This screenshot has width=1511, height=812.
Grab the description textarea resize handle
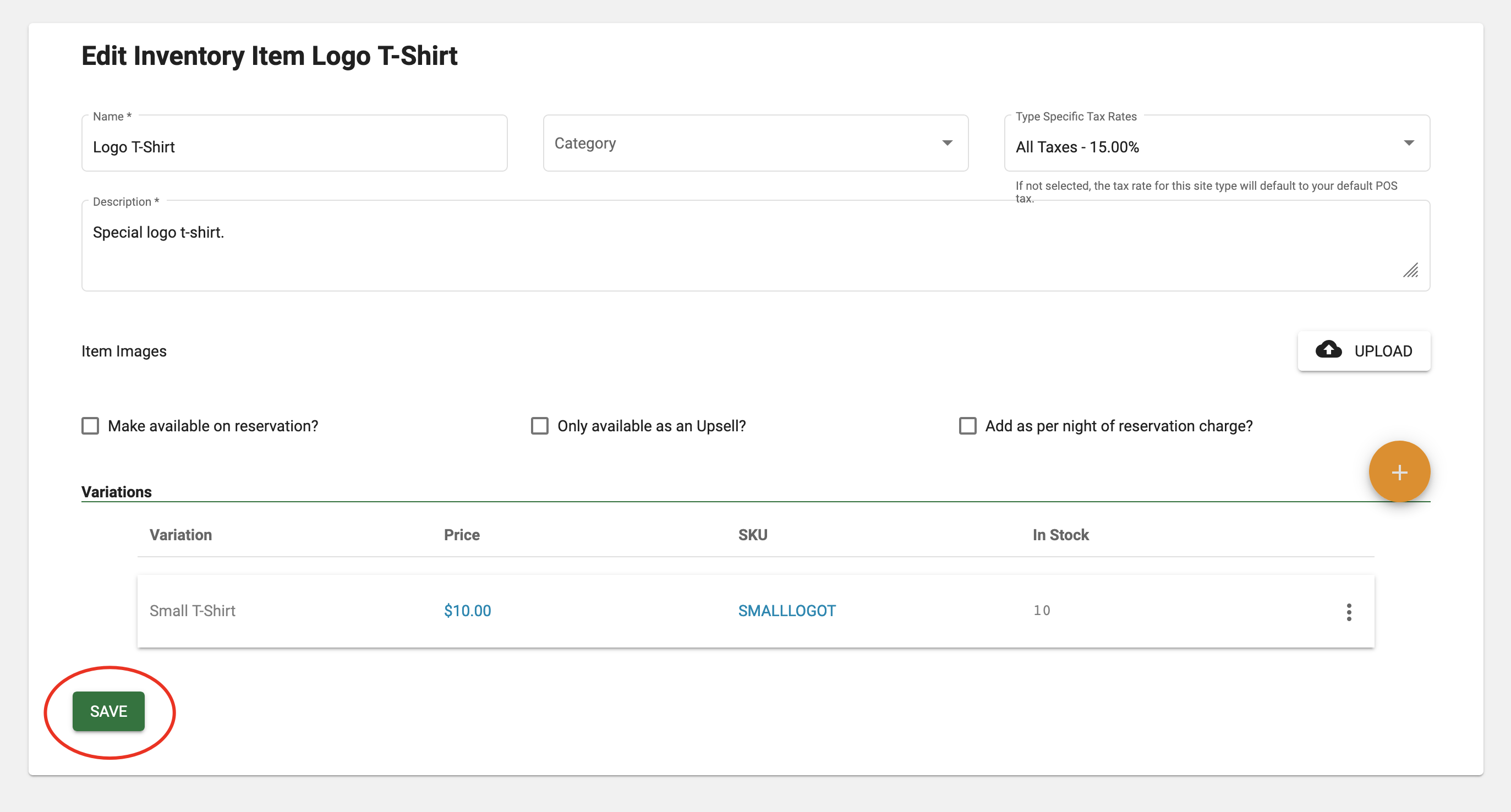point(1410,271)
